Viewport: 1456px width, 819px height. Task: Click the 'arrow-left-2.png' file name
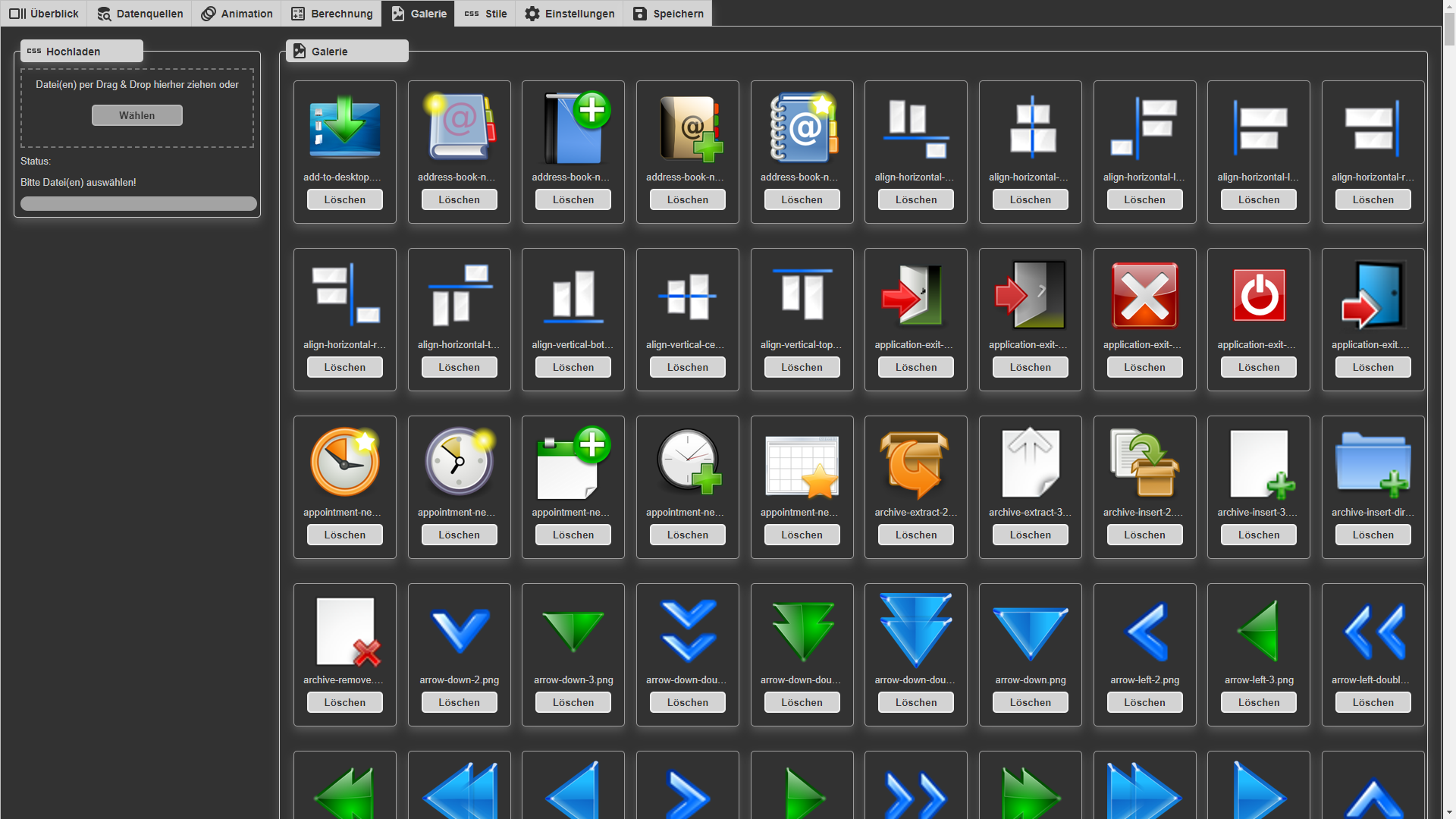click(1144, 679)
